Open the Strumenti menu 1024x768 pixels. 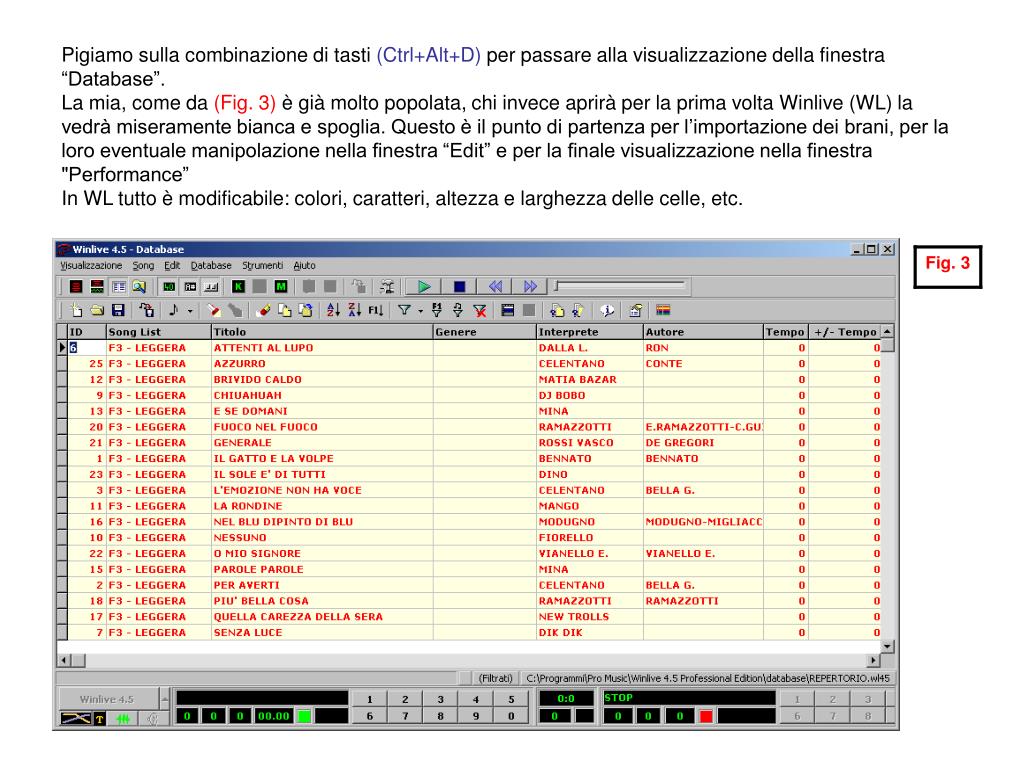point(263,266)
